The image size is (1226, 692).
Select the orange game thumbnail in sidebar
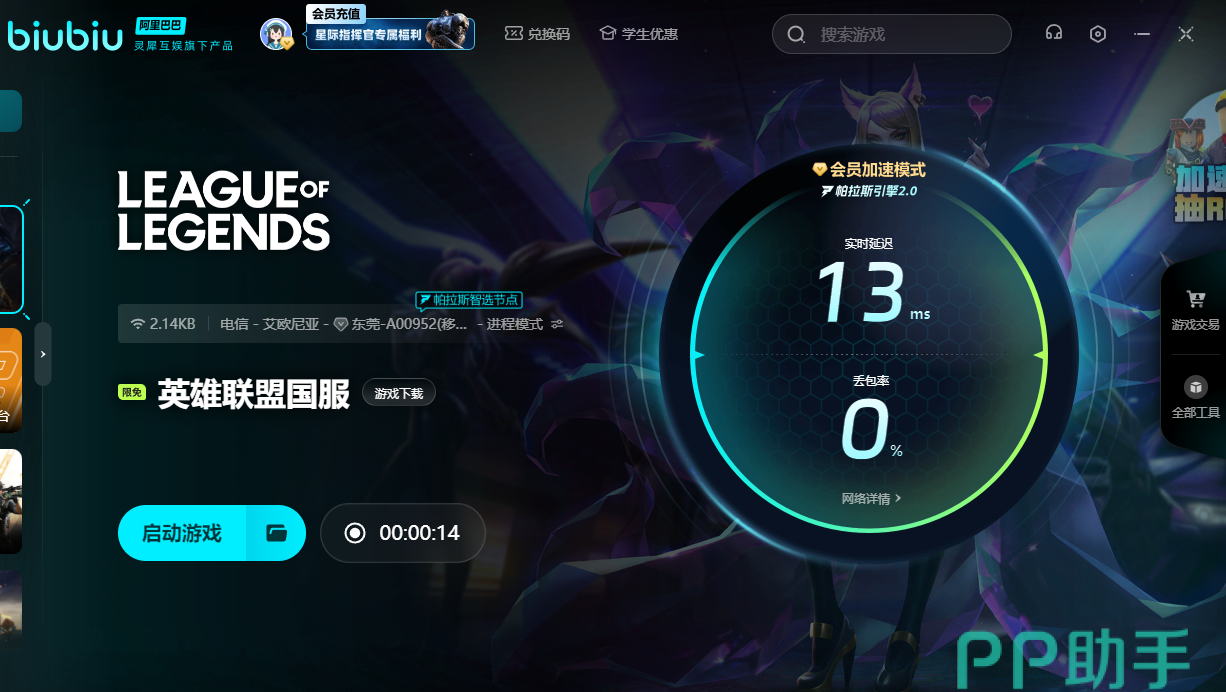[10, 380]
